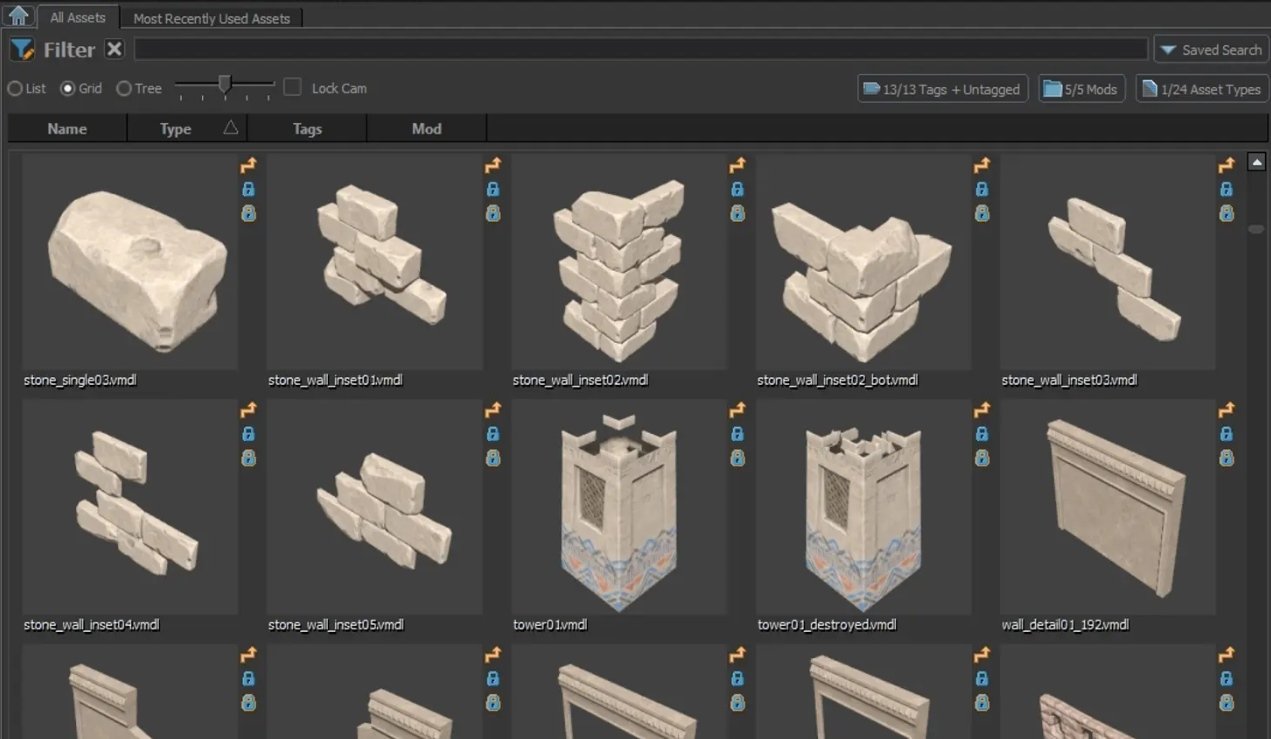This screenshot has height=739, width=1271.
Task: Click the filter funnel icon
Action: click(22, 49)
